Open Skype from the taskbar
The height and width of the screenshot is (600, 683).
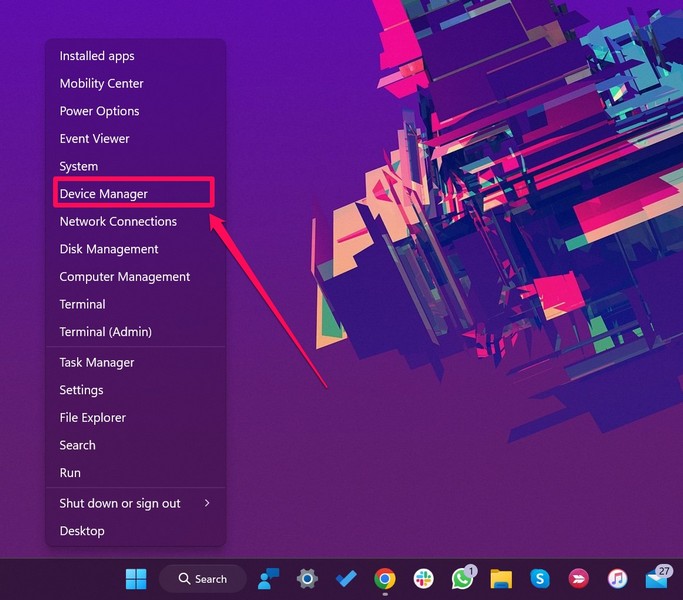pos(540,578)
